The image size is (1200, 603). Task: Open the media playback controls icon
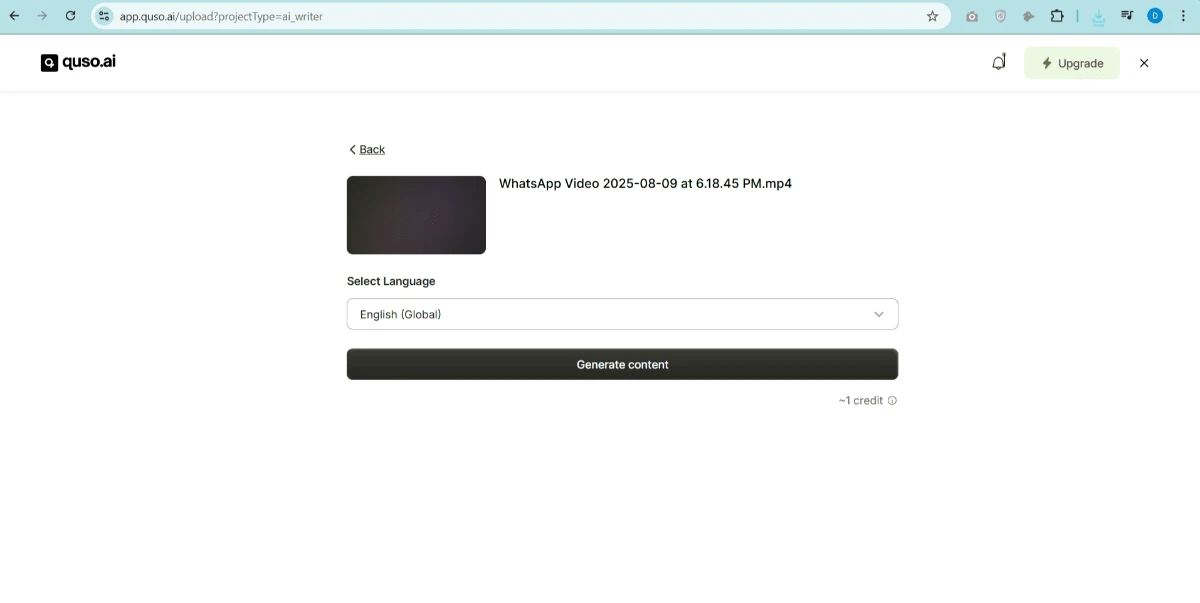(1126, 16)
